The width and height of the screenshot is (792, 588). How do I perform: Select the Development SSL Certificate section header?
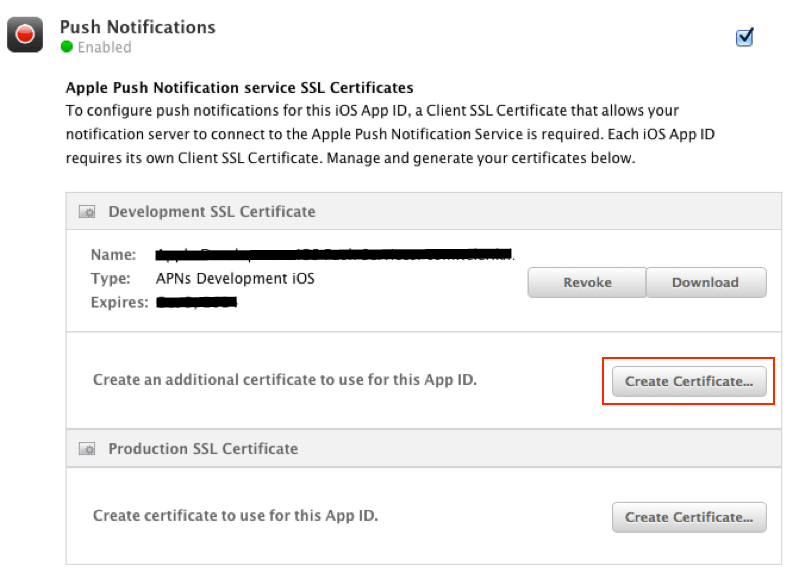point(211,212)
